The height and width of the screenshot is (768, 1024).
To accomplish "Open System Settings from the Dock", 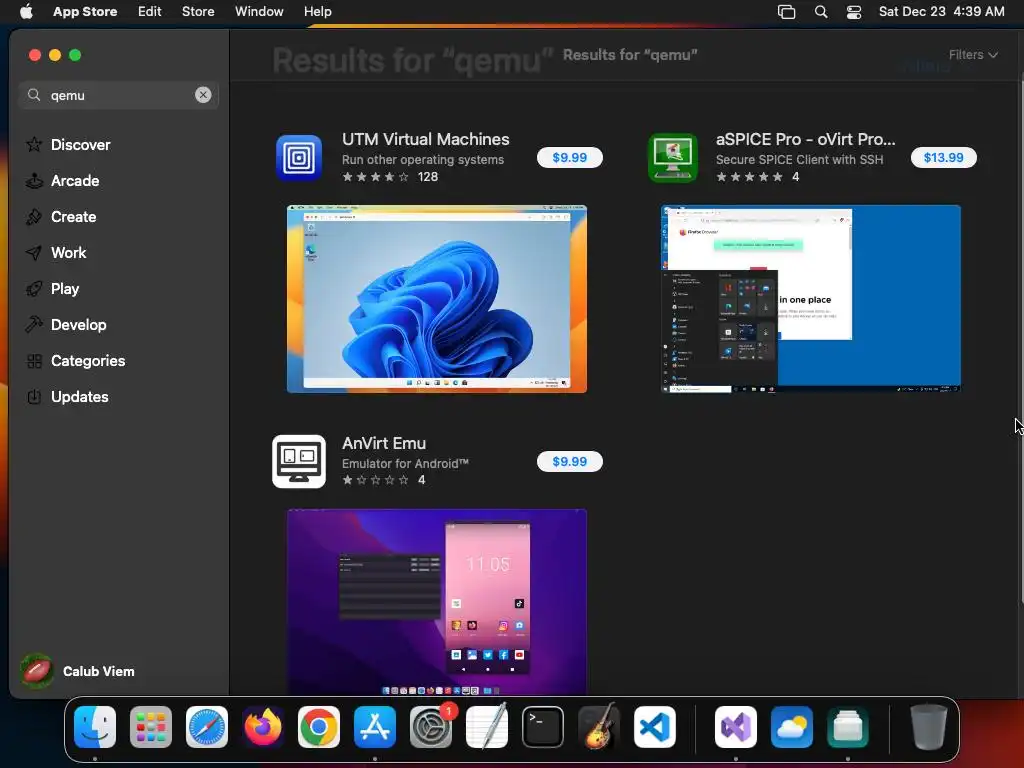I will point(431,727).
